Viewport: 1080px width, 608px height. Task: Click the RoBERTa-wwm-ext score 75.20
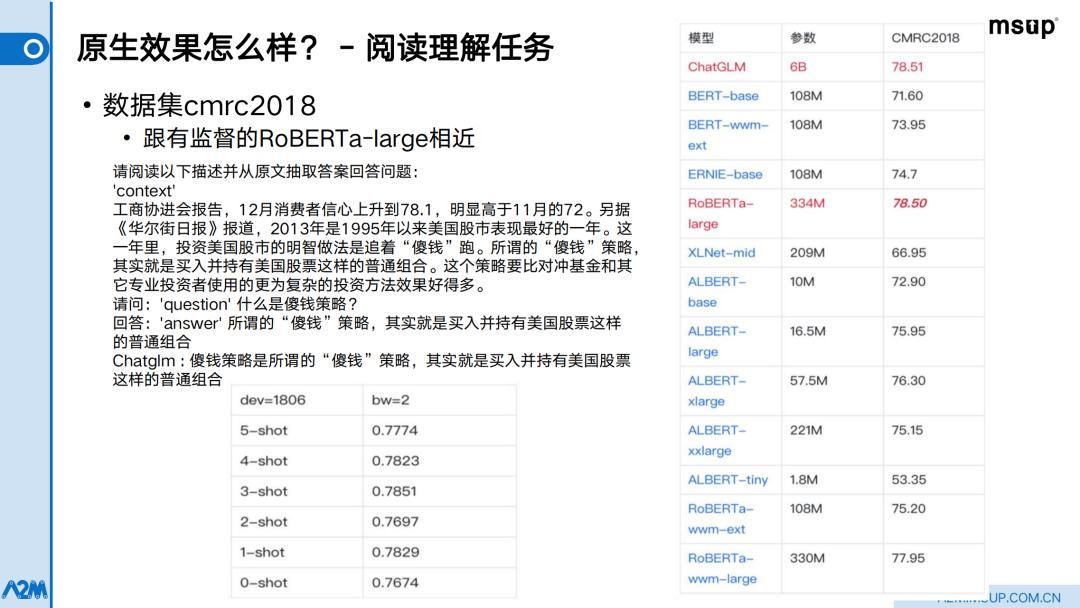click(x=908, y=509)
